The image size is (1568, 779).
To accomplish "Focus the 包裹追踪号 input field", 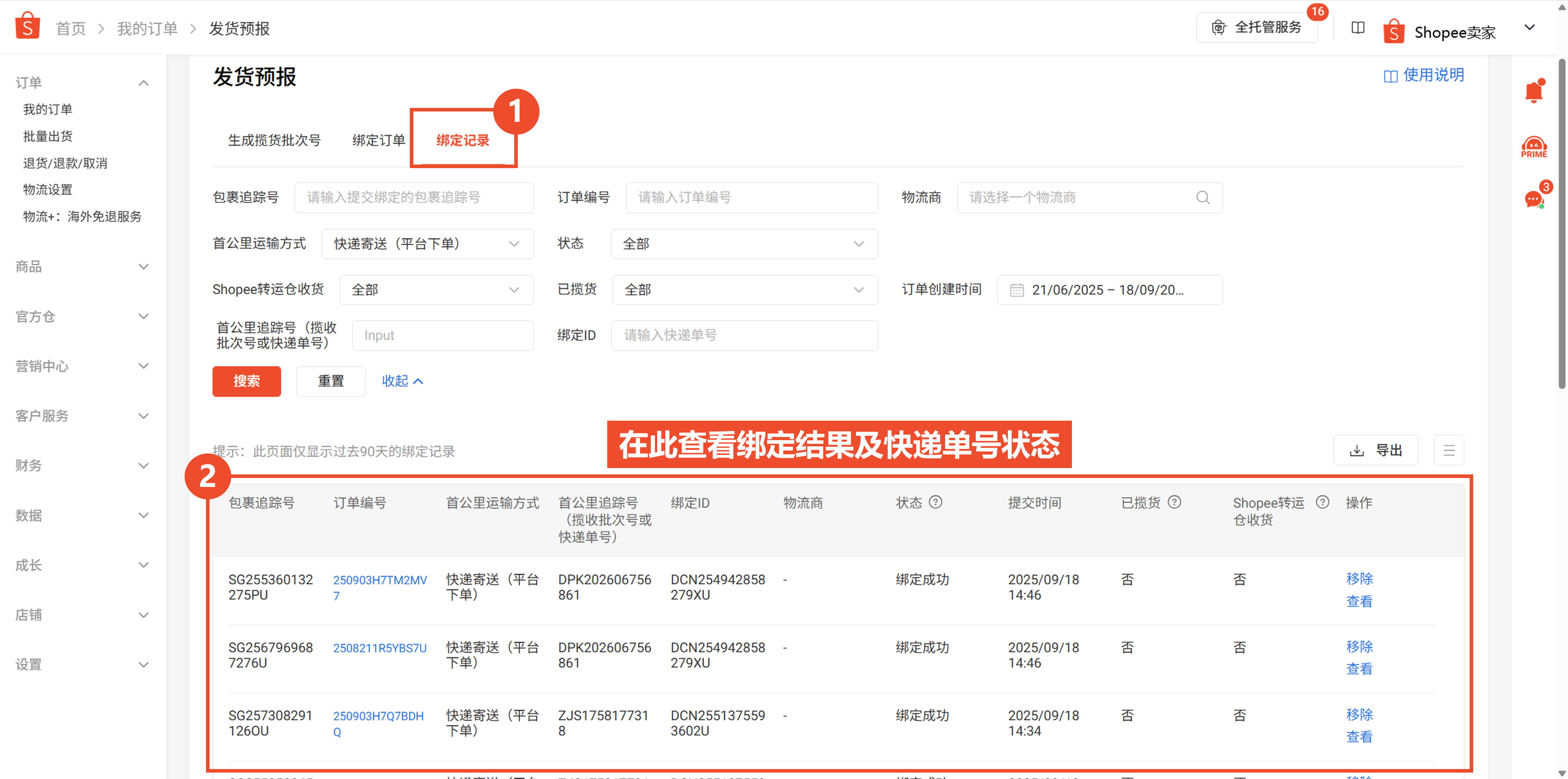I will pyautogui.click(x=414, y=198).
